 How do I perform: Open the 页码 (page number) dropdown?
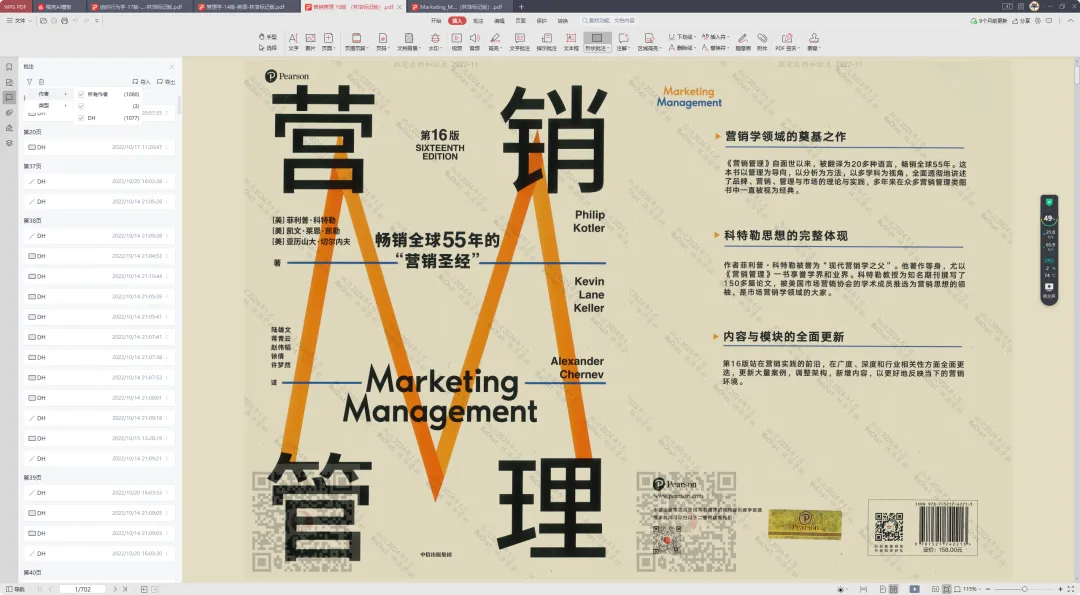(x=382, y=42)
